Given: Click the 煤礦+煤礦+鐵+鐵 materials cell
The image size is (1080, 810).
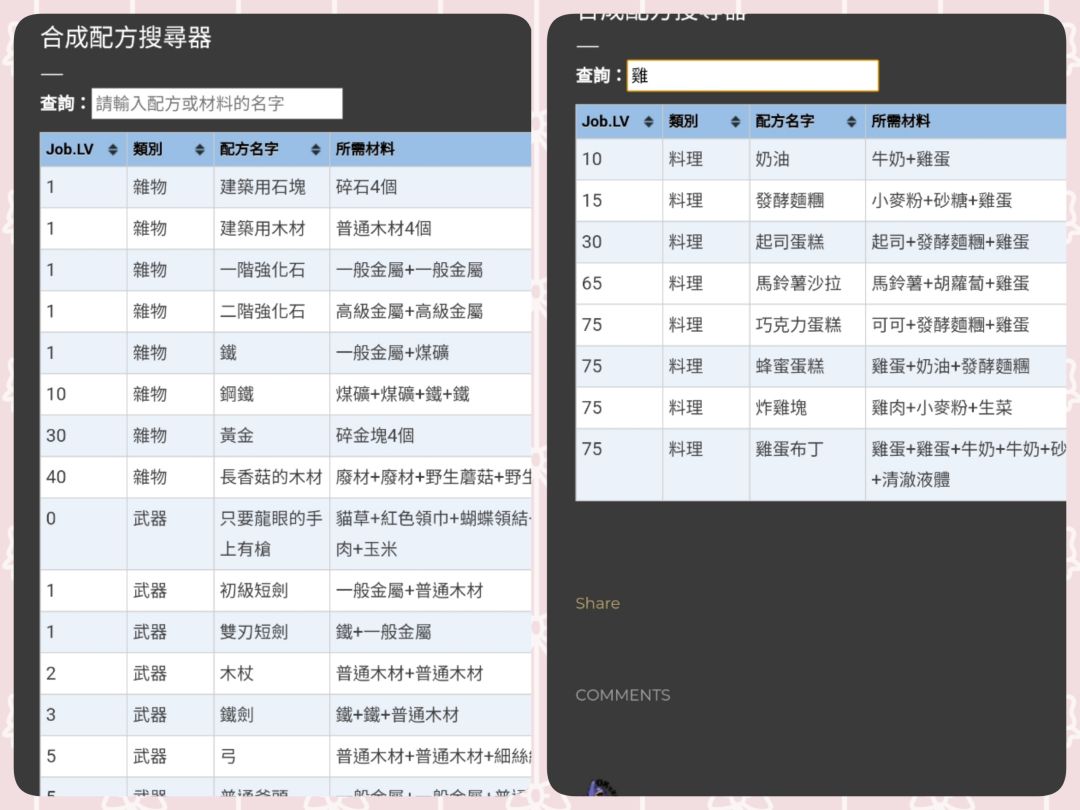Looking at the screenshot, I should click(x=403, y=394).
